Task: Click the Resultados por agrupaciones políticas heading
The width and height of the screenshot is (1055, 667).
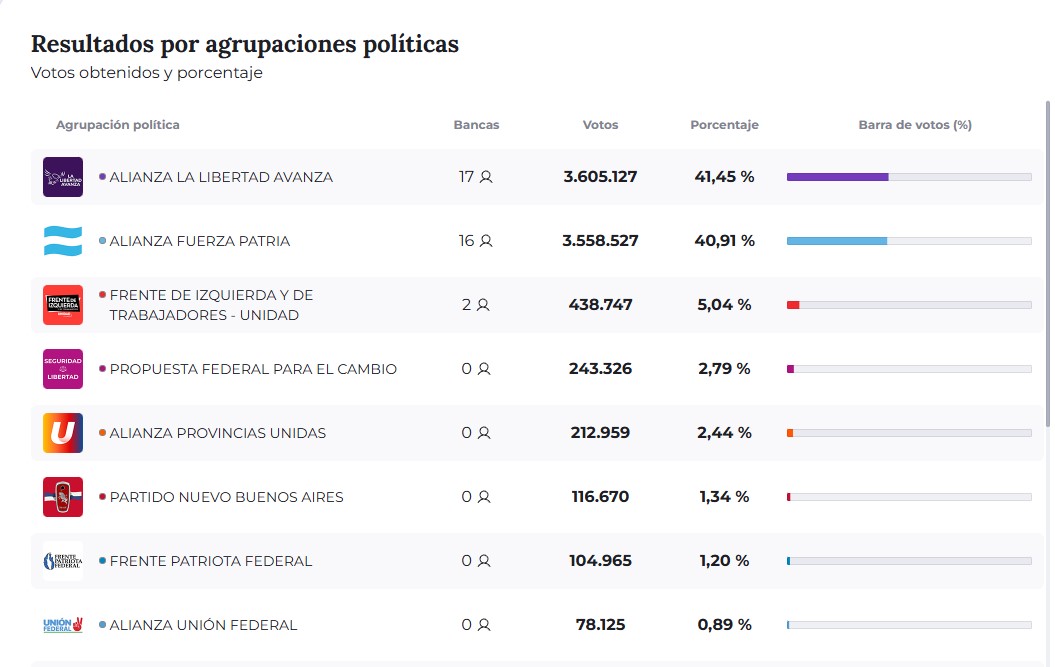Action: [244, 44]
